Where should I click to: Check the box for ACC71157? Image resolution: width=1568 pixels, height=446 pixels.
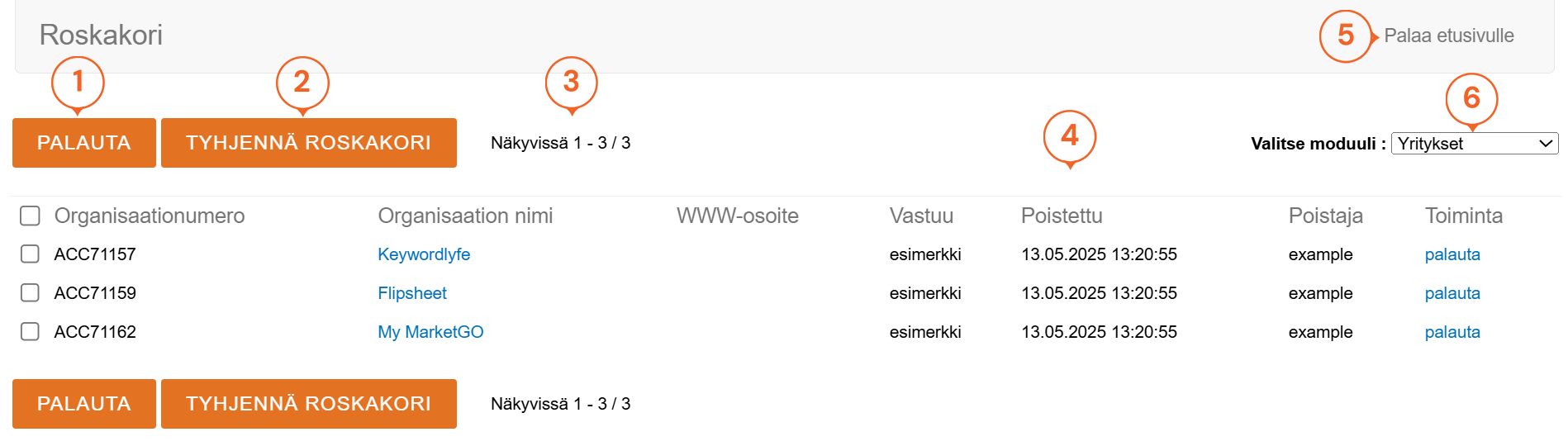click(x=31, y=254)
